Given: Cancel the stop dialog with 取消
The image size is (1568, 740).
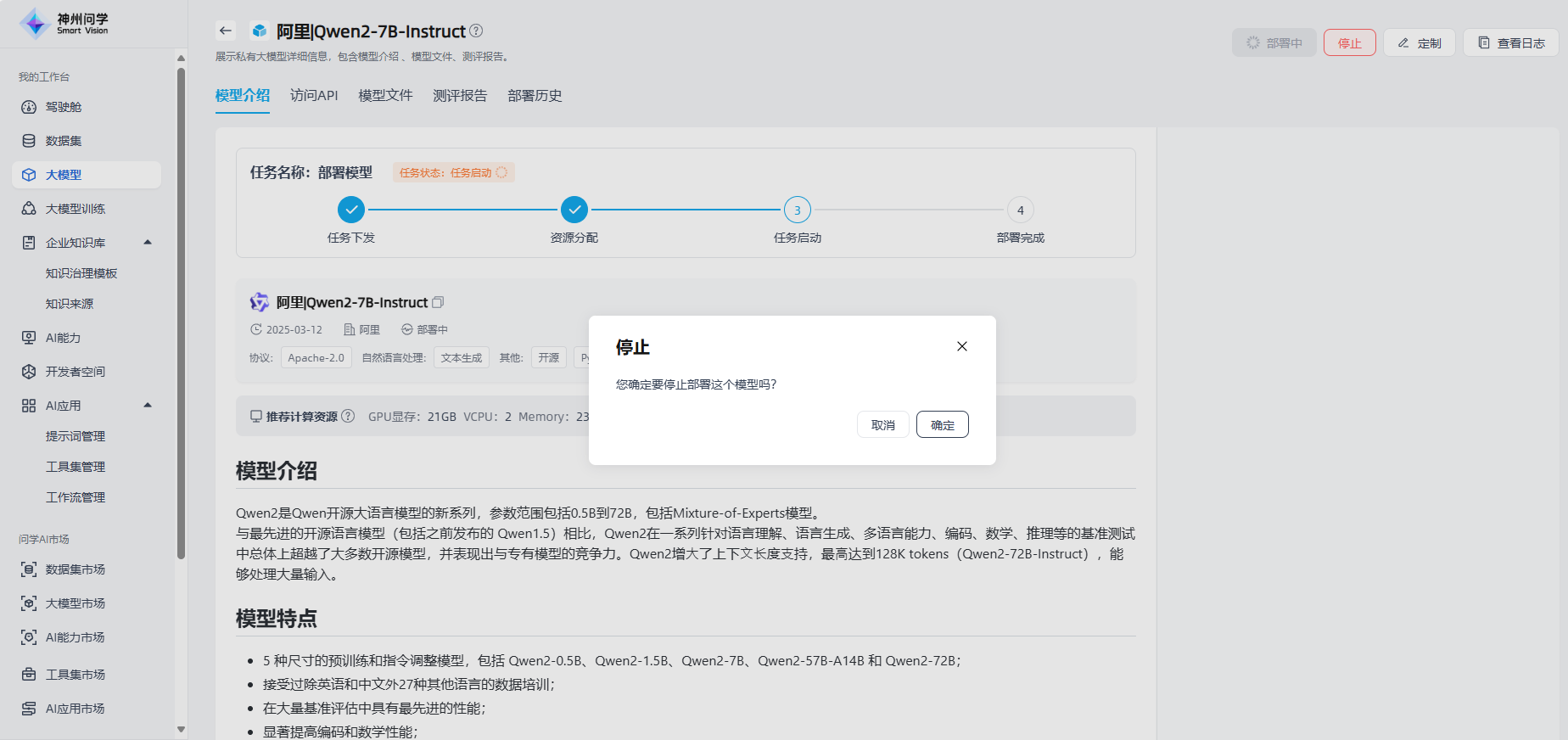Looking at the screenshot, I should 882,424.
